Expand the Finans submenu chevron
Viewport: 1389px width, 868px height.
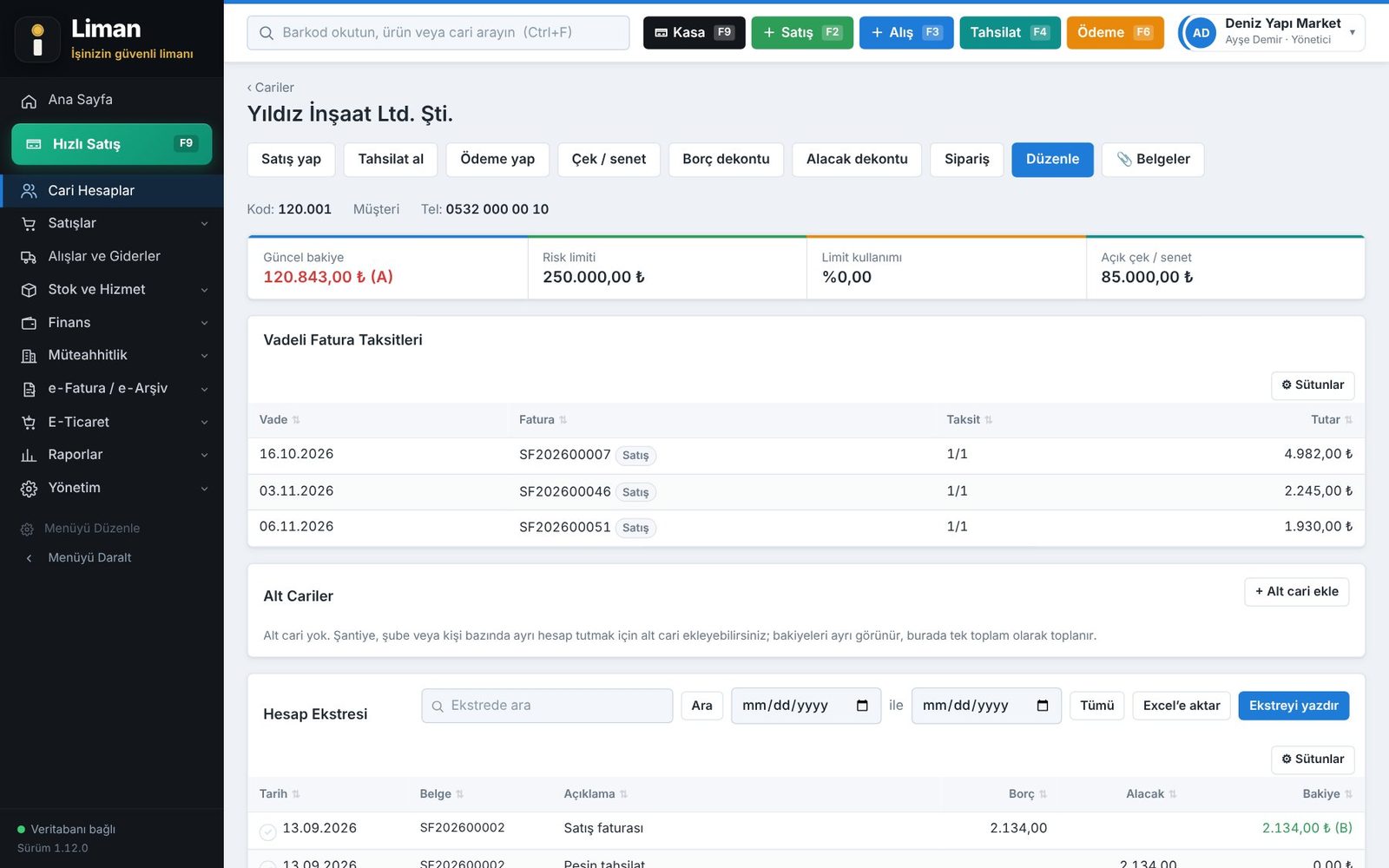[x=205, y=323]
